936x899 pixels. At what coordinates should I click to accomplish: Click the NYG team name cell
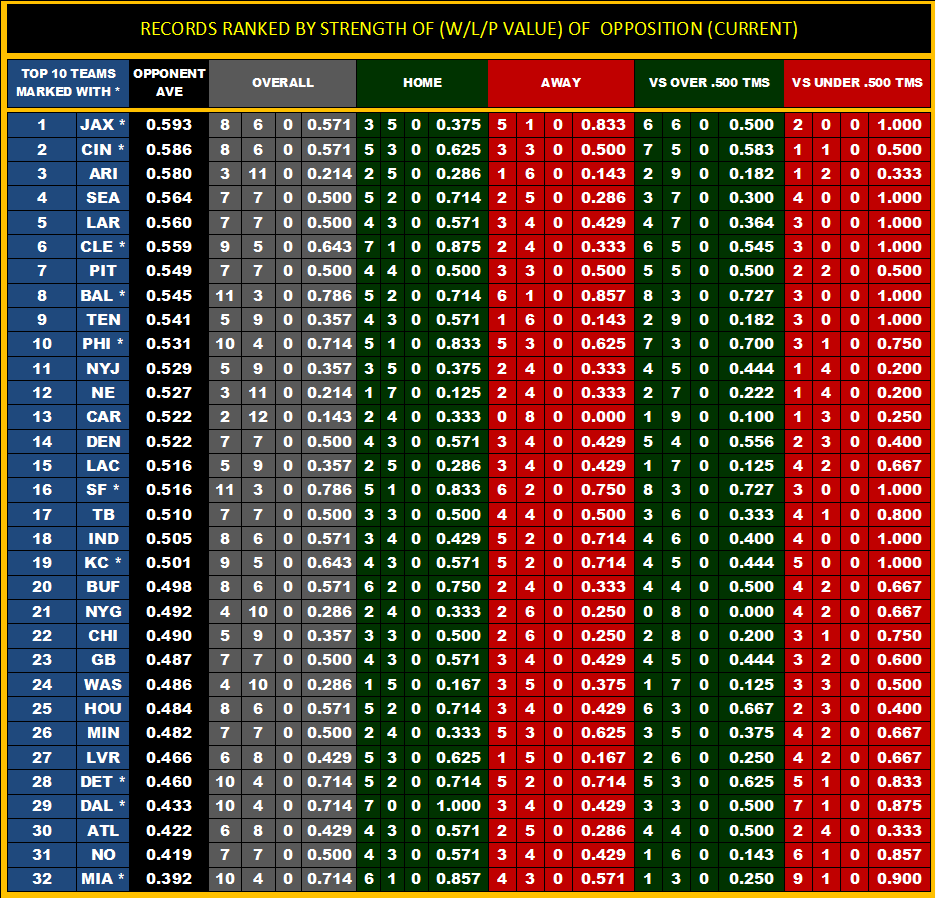click(103, 611)
